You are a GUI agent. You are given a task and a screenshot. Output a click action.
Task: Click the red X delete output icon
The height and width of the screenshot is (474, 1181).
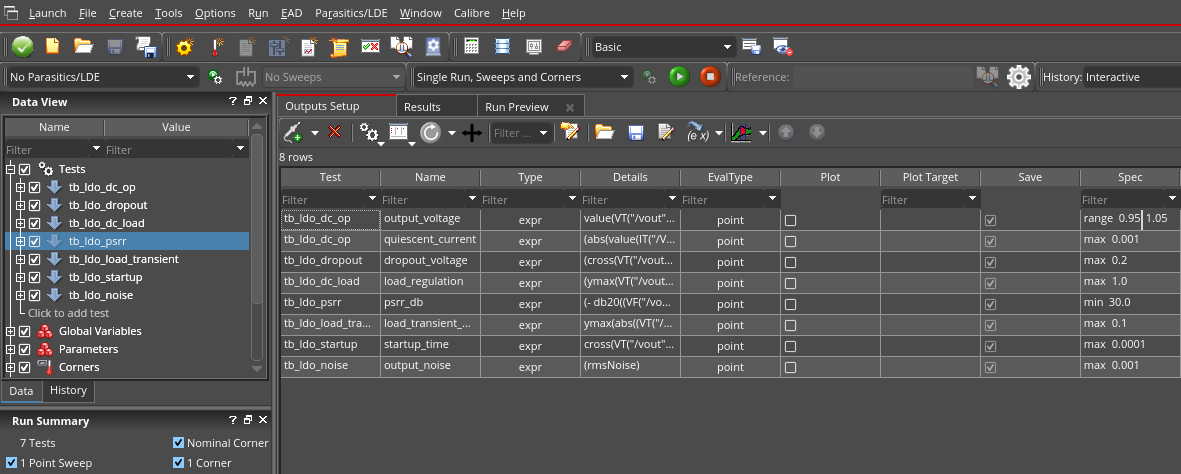pyautogui.click(x=335, y=133)
